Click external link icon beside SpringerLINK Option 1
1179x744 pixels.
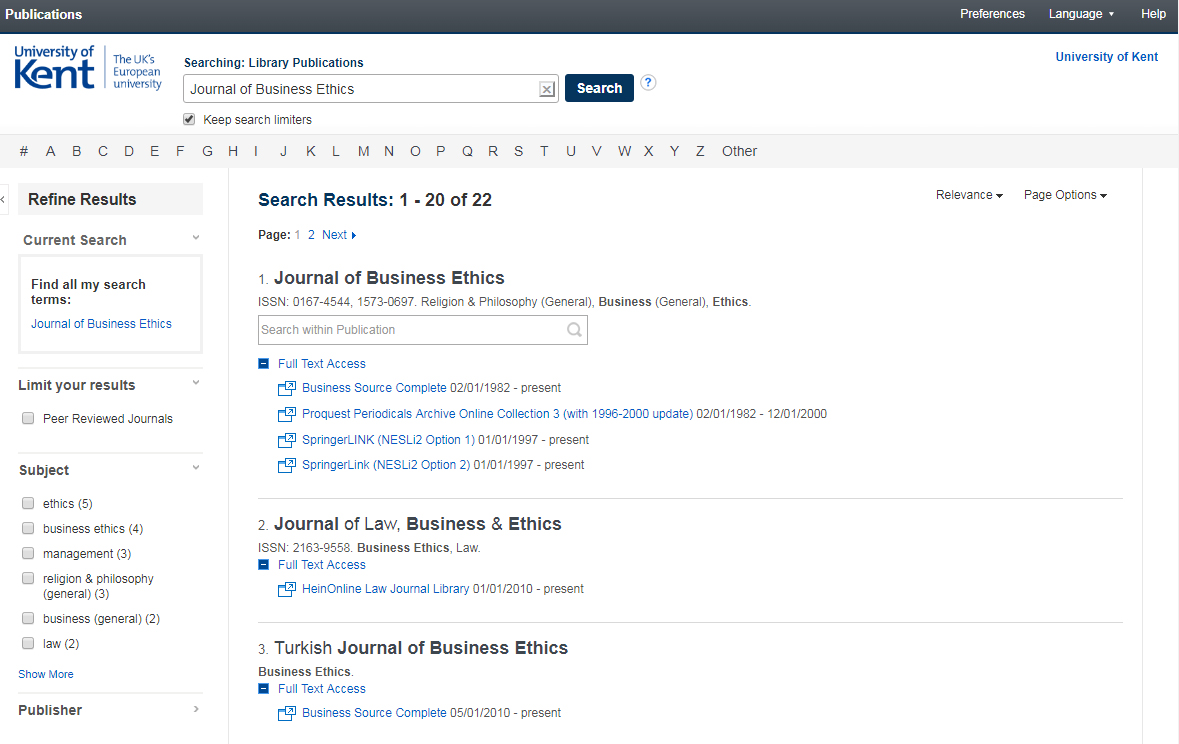(x=287, y=440)
